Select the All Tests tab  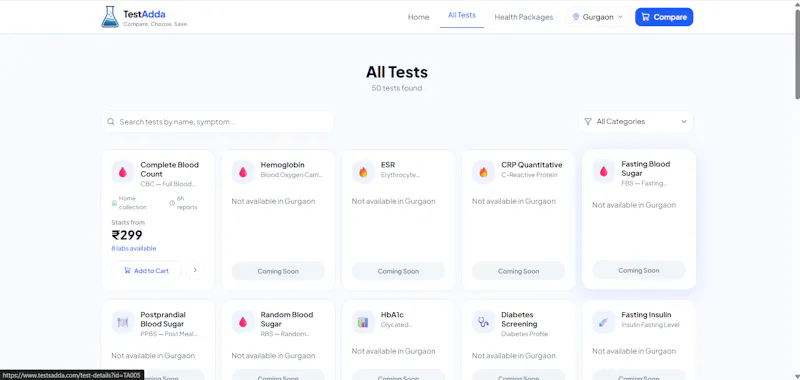point(462,15)
